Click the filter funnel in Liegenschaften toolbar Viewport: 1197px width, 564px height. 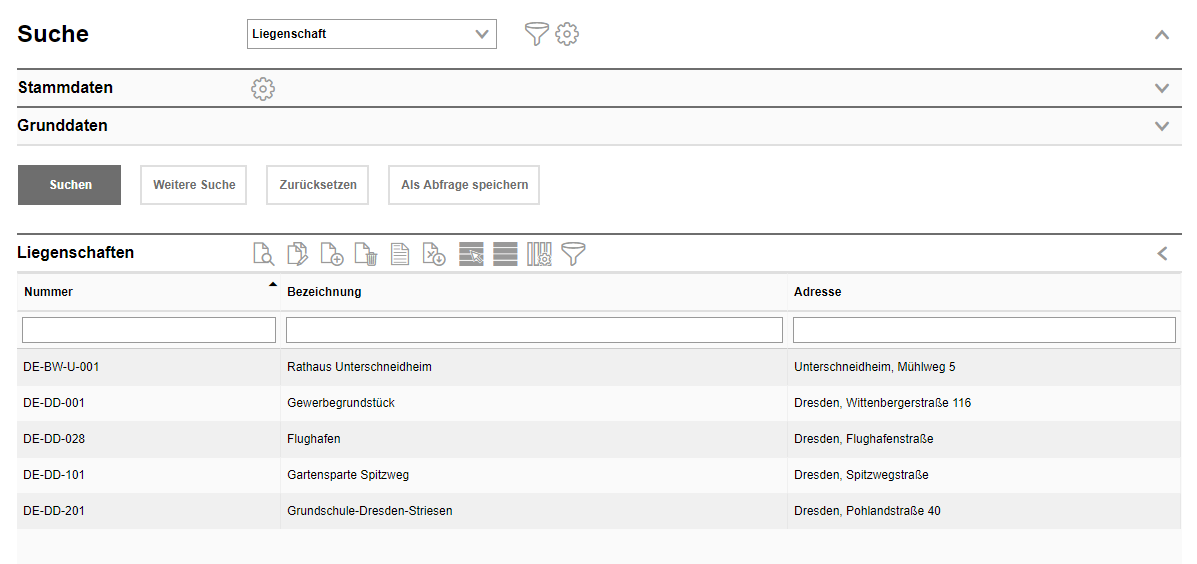click(573, 254)
